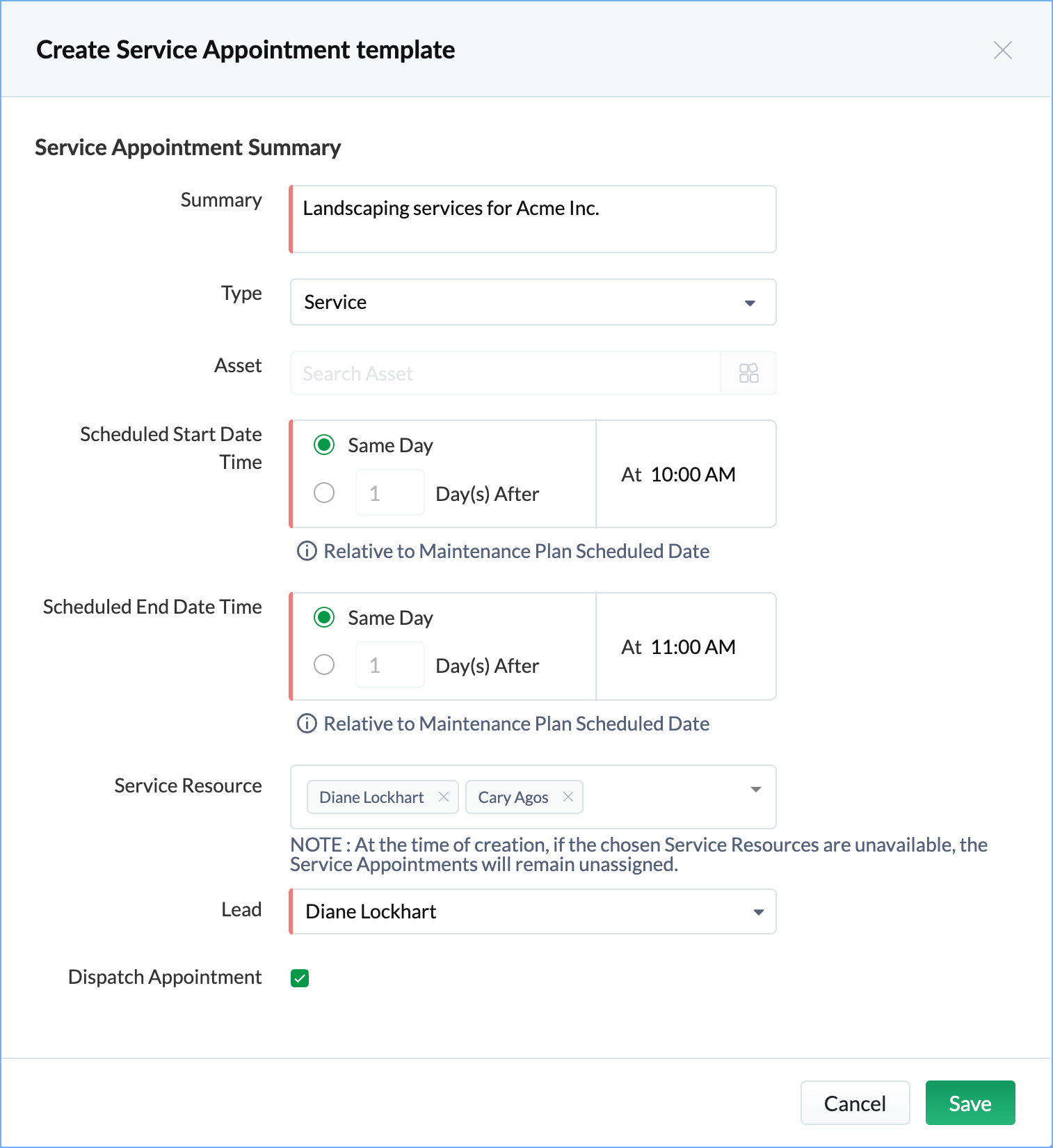The height and width of the screenshot is (1148, 1053).
Task: Change the 11:00 AM end time
Action: tap(693, 647)
